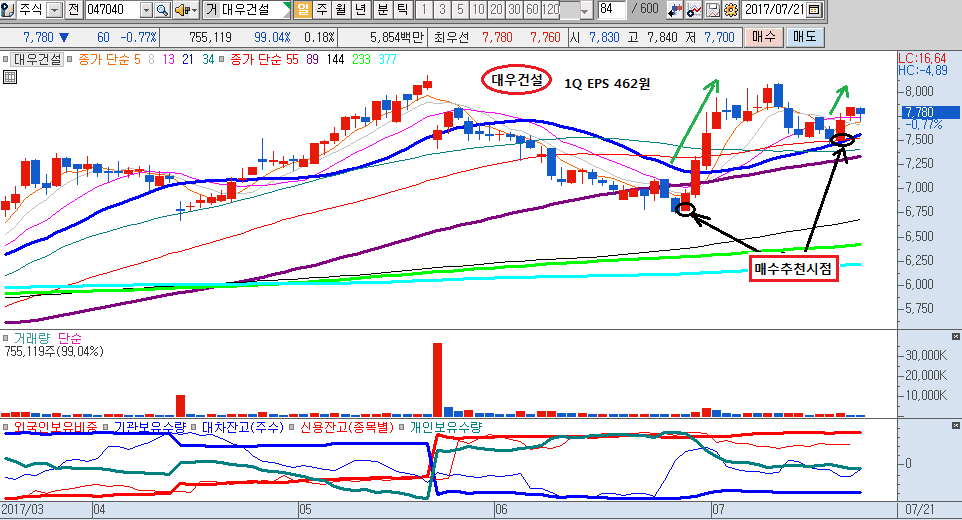
Task: Select the 일 daily period tab
Action: click(x=302, y=10)
